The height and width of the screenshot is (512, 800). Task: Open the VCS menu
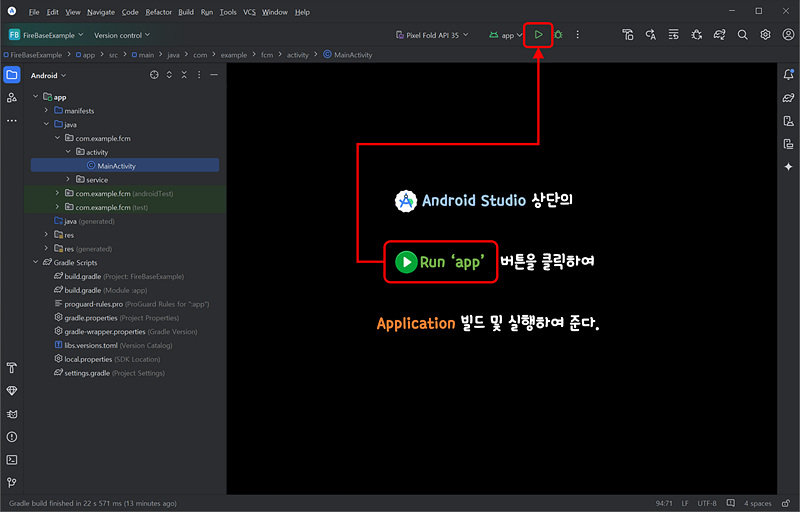[x=249, y=12]
